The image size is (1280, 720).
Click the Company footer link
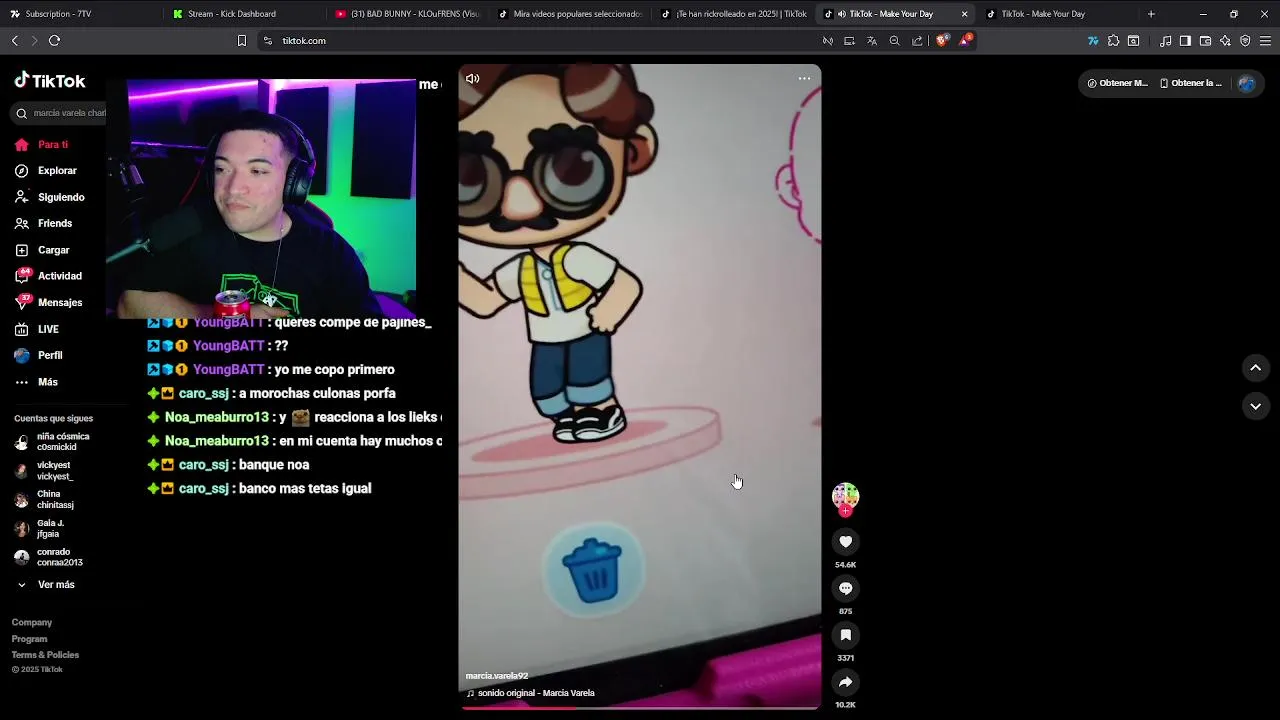pyautogui.click(x=32, y=622)
